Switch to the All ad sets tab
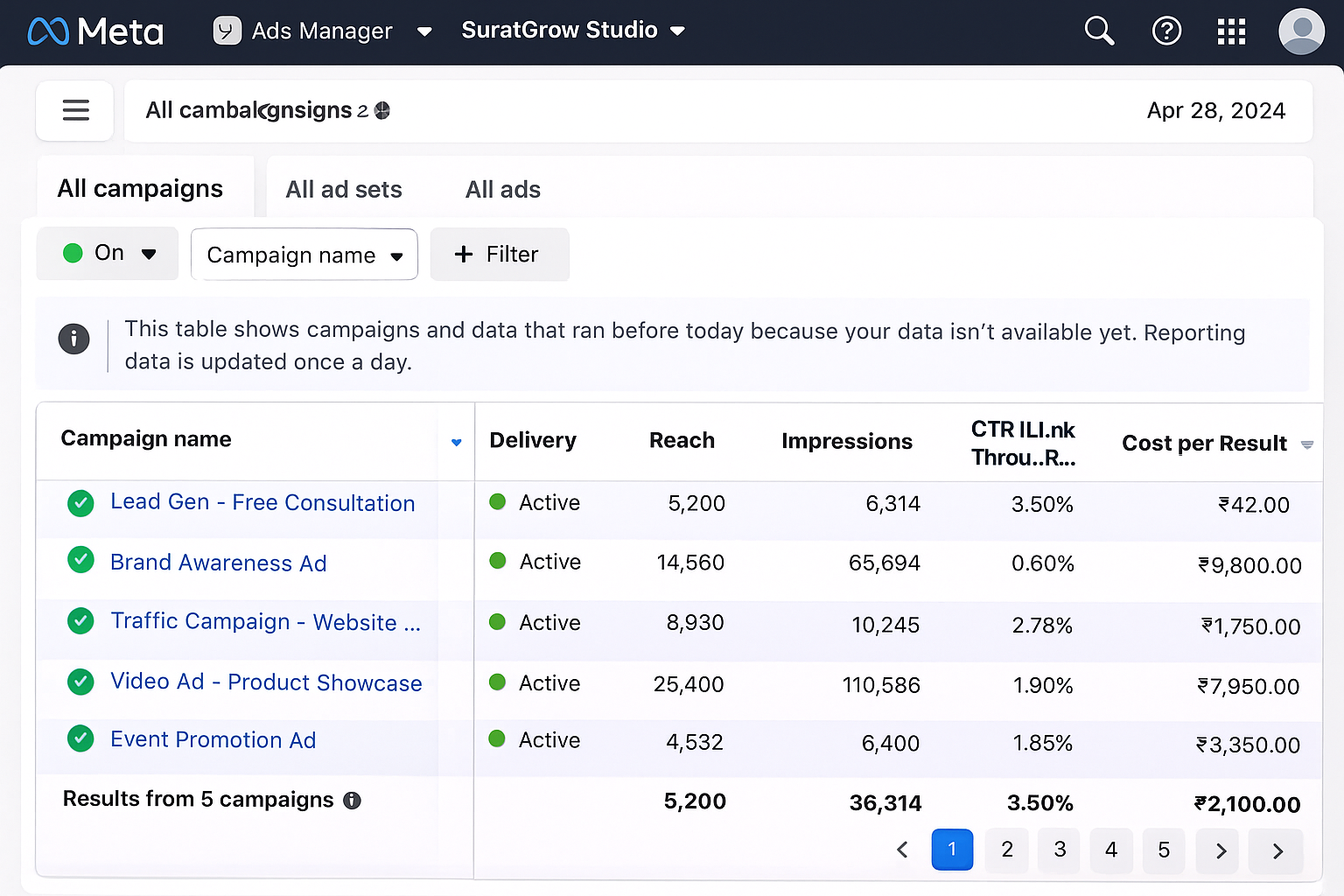 click(344, 189)
